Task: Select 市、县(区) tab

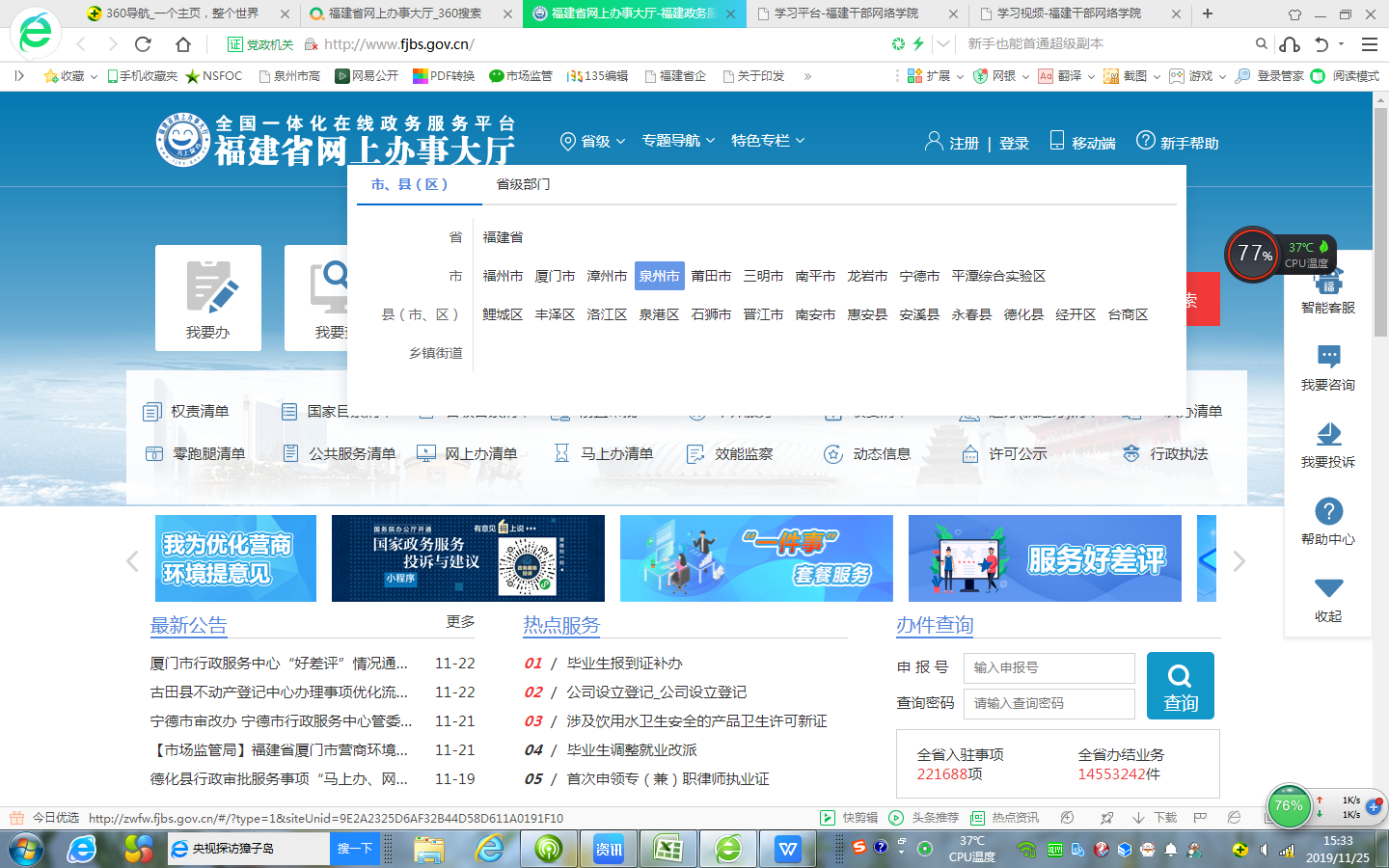Action: click(410, 184)
